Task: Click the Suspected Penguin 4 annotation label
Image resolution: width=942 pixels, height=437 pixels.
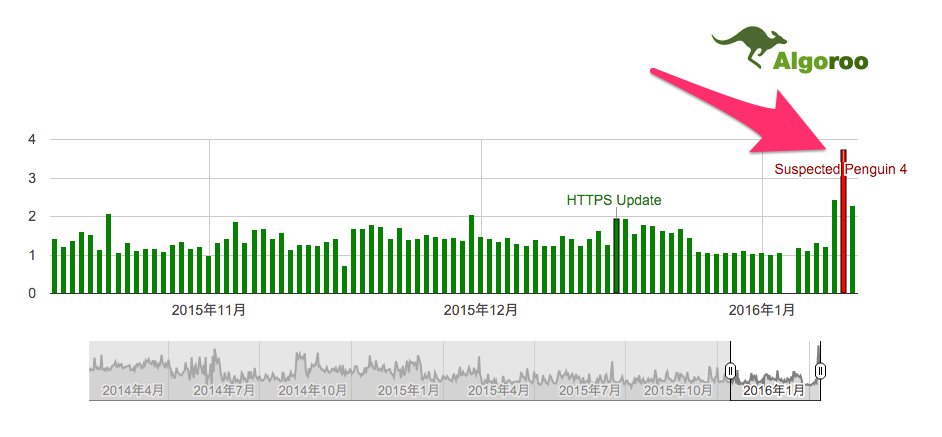Action: pyautogui.click(x=840, y=170)
